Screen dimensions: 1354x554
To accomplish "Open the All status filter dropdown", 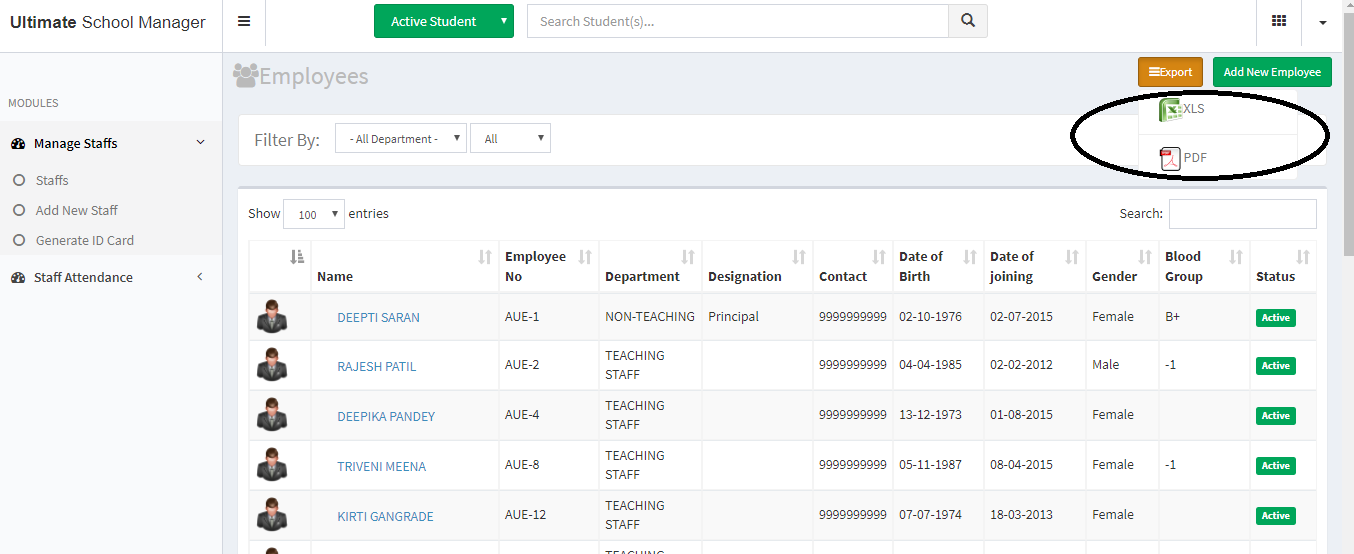I will click(x=510, y=139).
